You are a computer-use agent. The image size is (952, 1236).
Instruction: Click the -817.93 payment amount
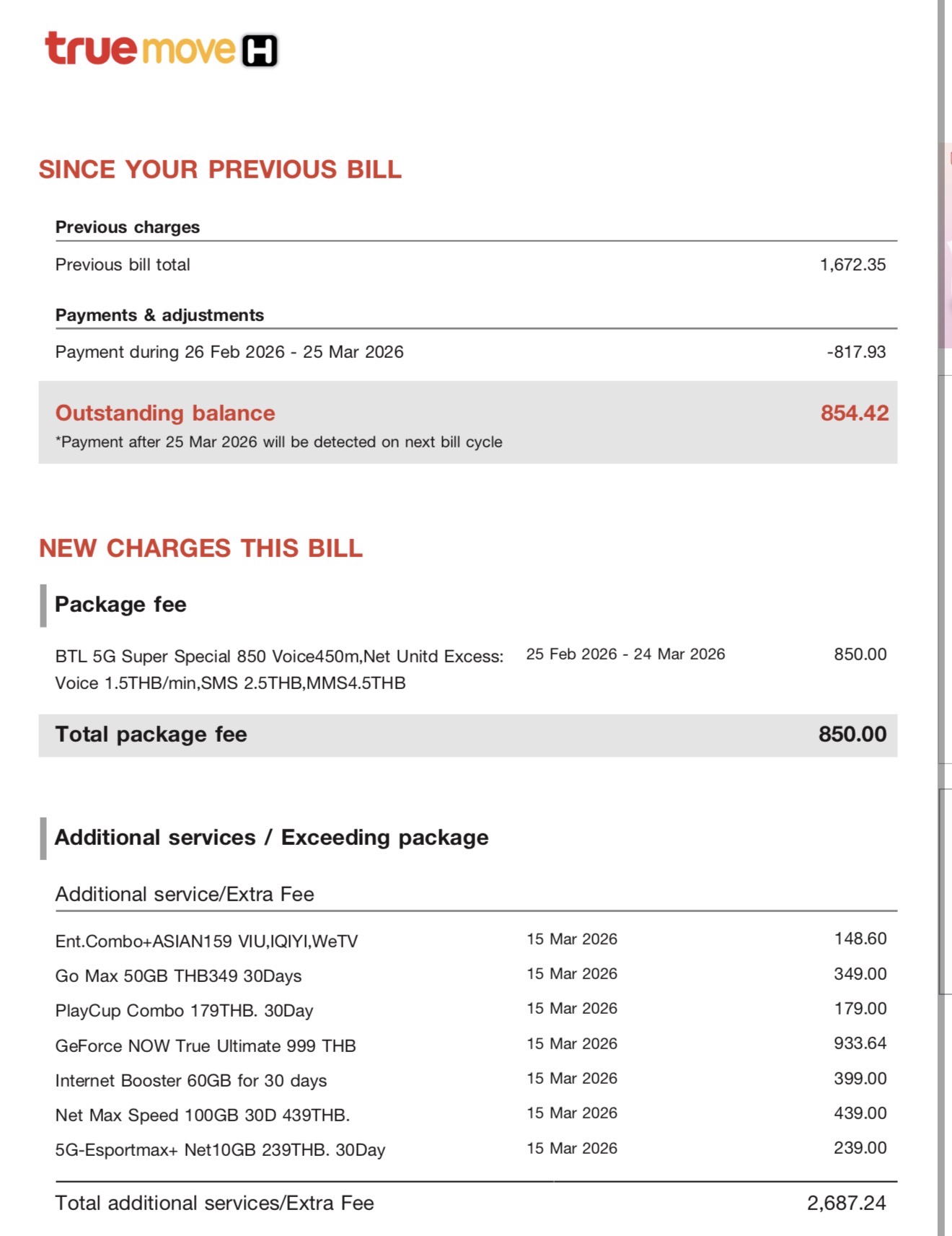click(855, 352)
